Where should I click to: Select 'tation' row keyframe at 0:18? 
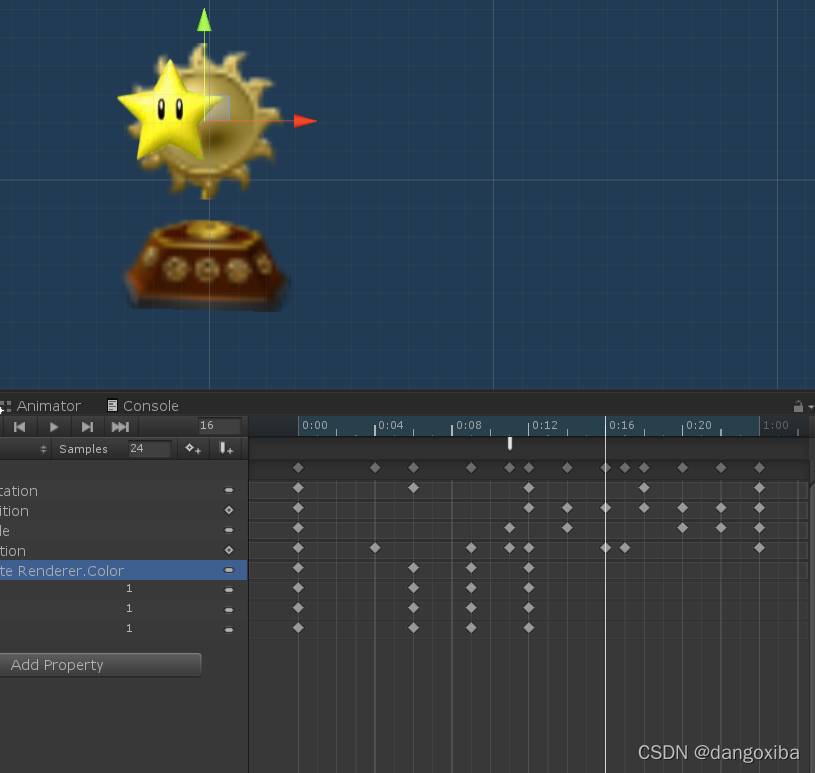click(644, 488)
